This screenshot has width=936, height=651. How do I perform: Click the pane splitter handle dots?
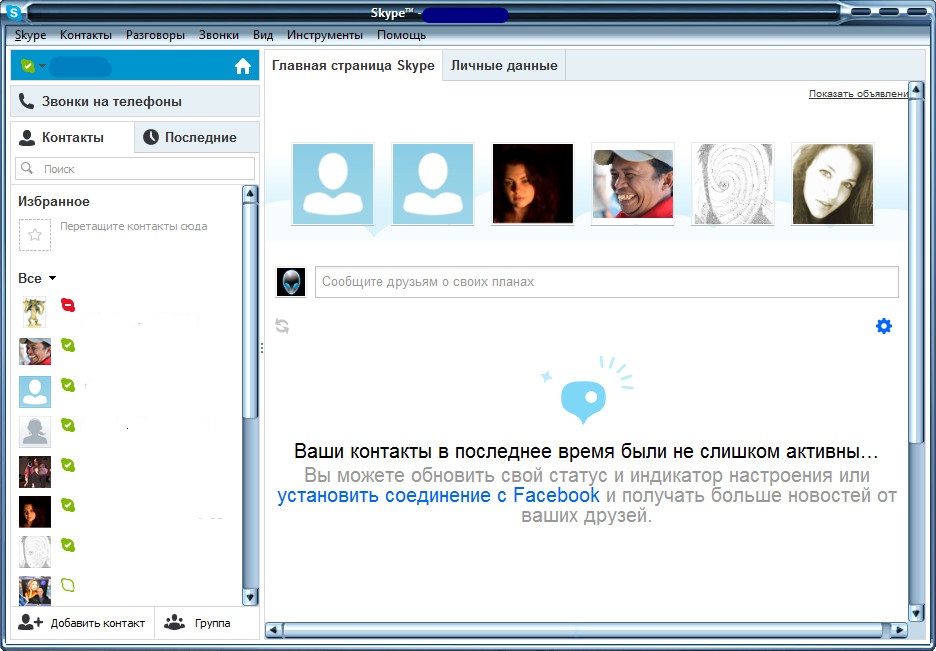(261, 348)
